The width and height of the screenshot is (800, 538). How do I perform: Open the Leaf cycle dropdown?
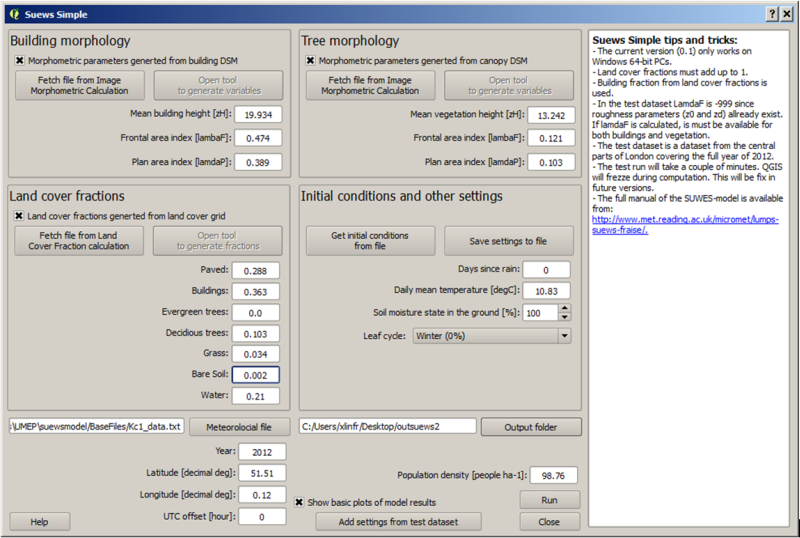coord(492,336)
